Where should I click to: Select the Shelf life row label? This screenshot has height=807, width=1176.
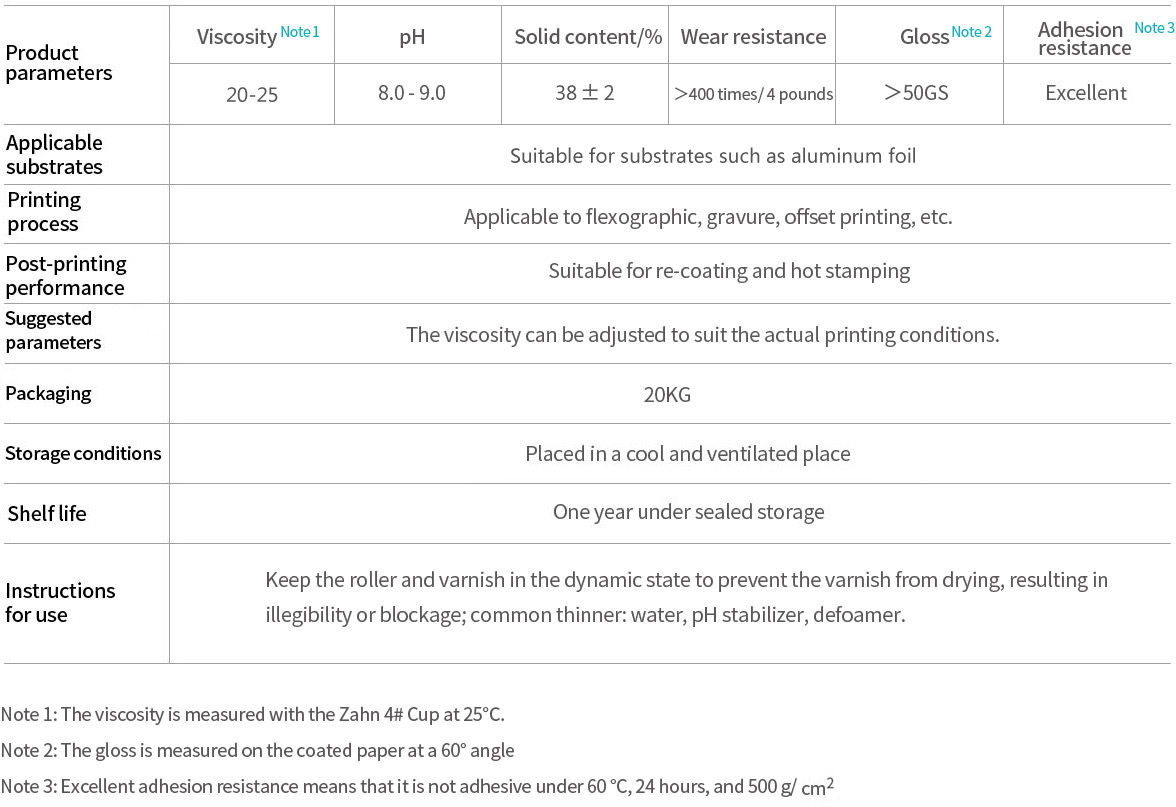(47, 514)
